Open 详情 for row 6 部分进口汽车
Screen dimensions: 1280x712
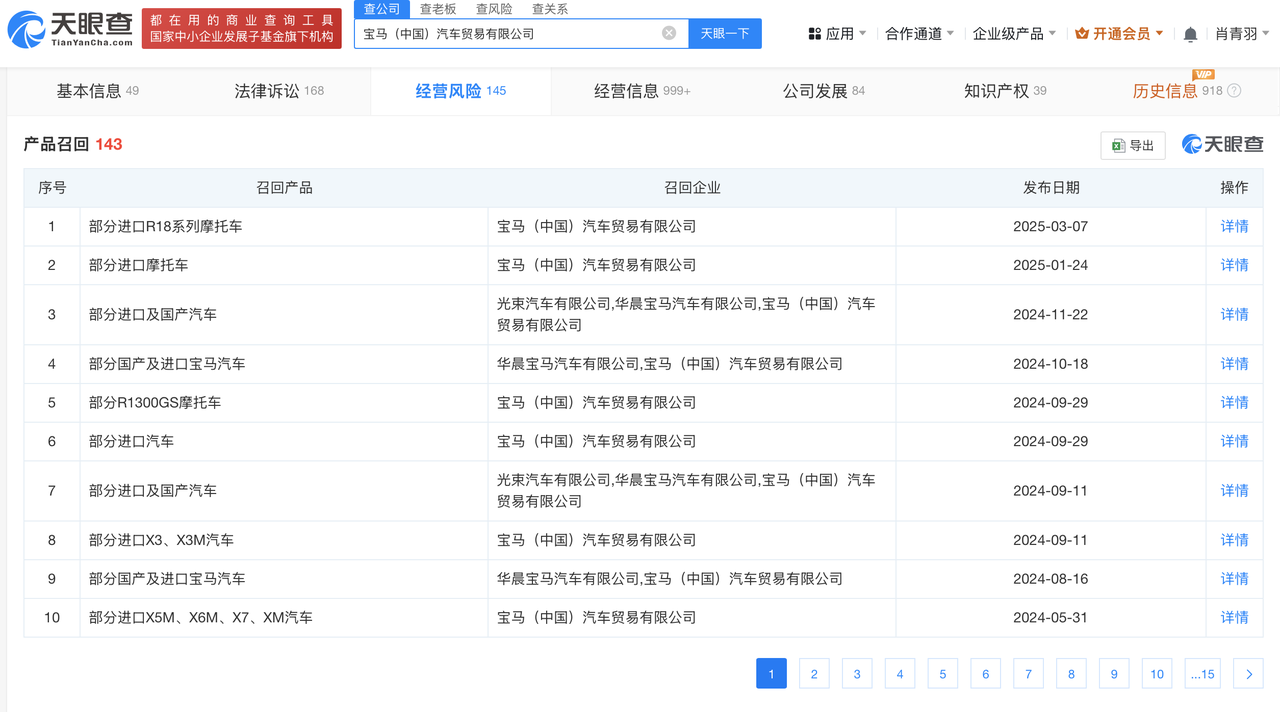point(1234,441)
